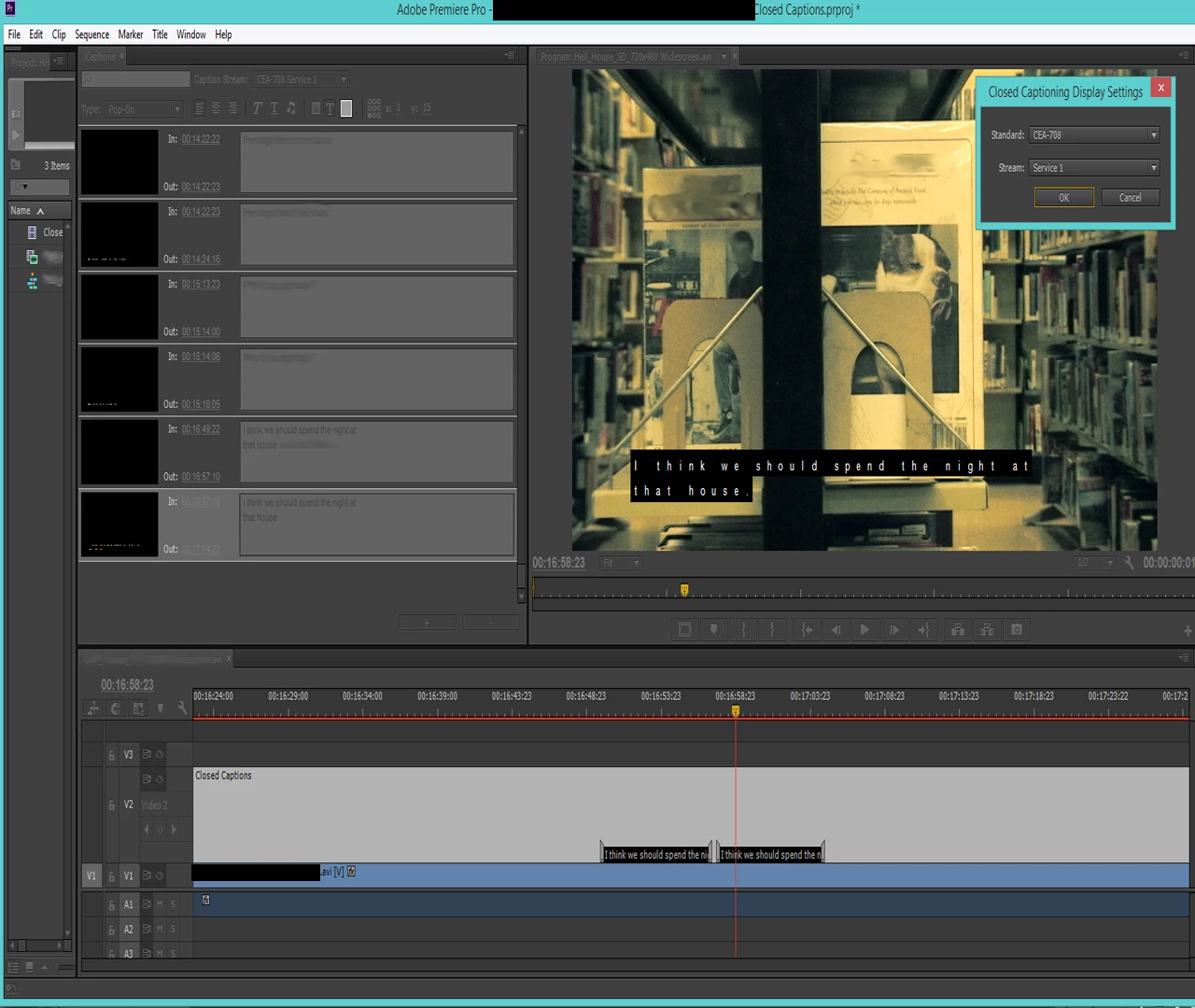Click the Export Frame camera icon

tap(1017, 630)
